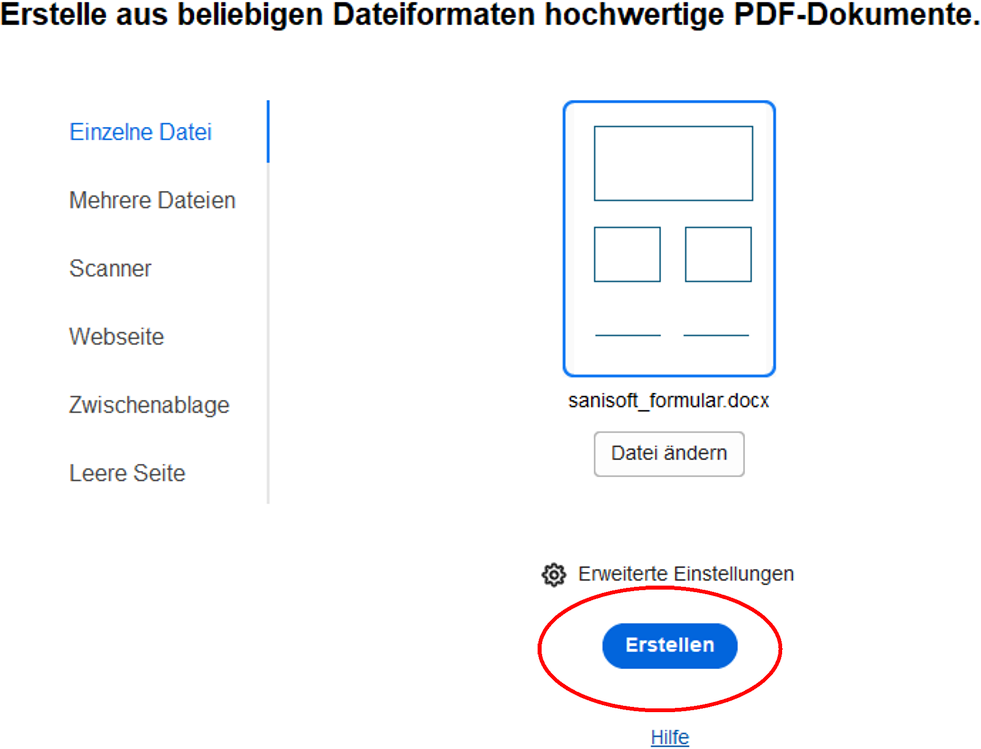Select the Einzelne Datei tab
Screen dimensions: 981x749
coord(140,132)
